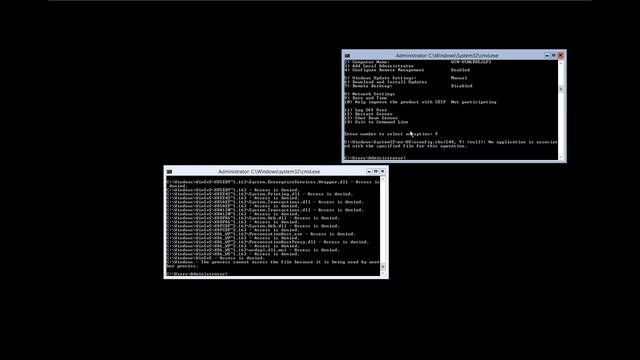This screenshot has height=360, width=640.
Task: Click C:\Users\Administrator> prompt in Access-denied window
Action: tap(197, 274)
